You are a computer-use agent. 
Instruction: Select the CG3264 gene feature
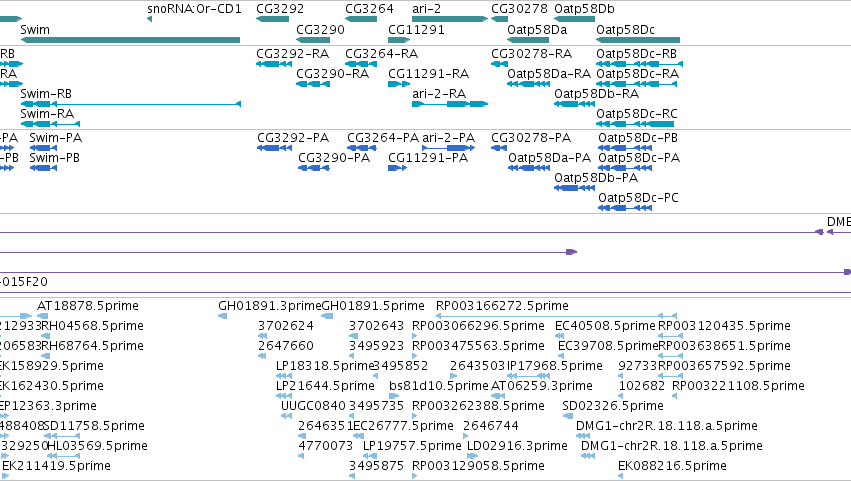point(361,19)
